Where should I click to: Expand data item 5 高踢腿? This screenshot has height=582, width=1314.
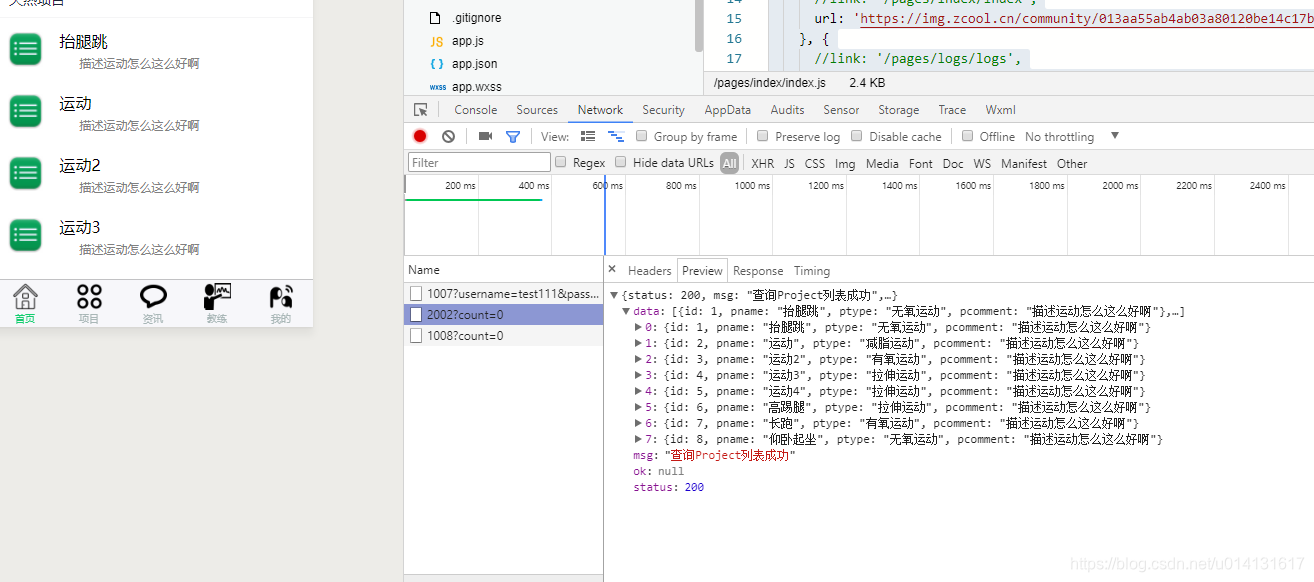(x=639, y=407)
